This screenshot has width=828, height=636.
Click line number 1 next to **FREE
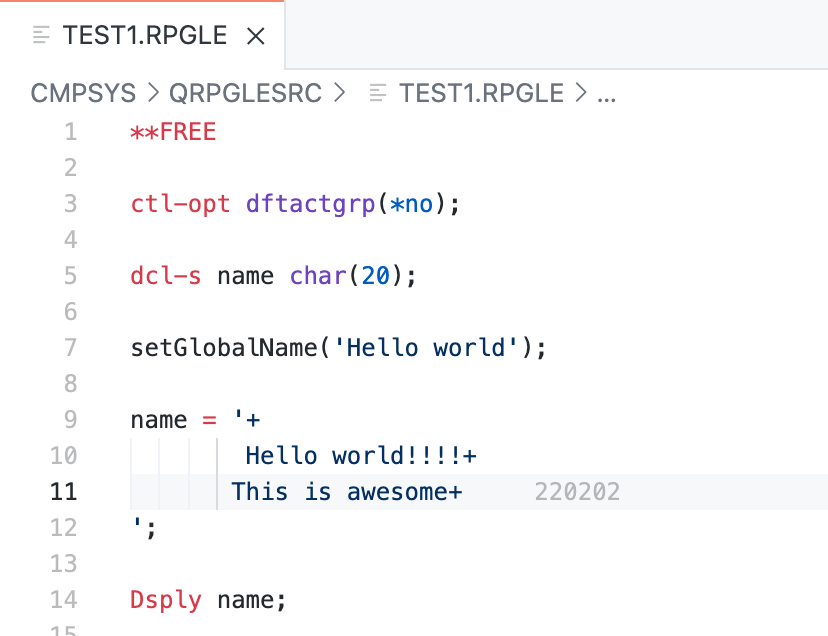pos(71,131)
